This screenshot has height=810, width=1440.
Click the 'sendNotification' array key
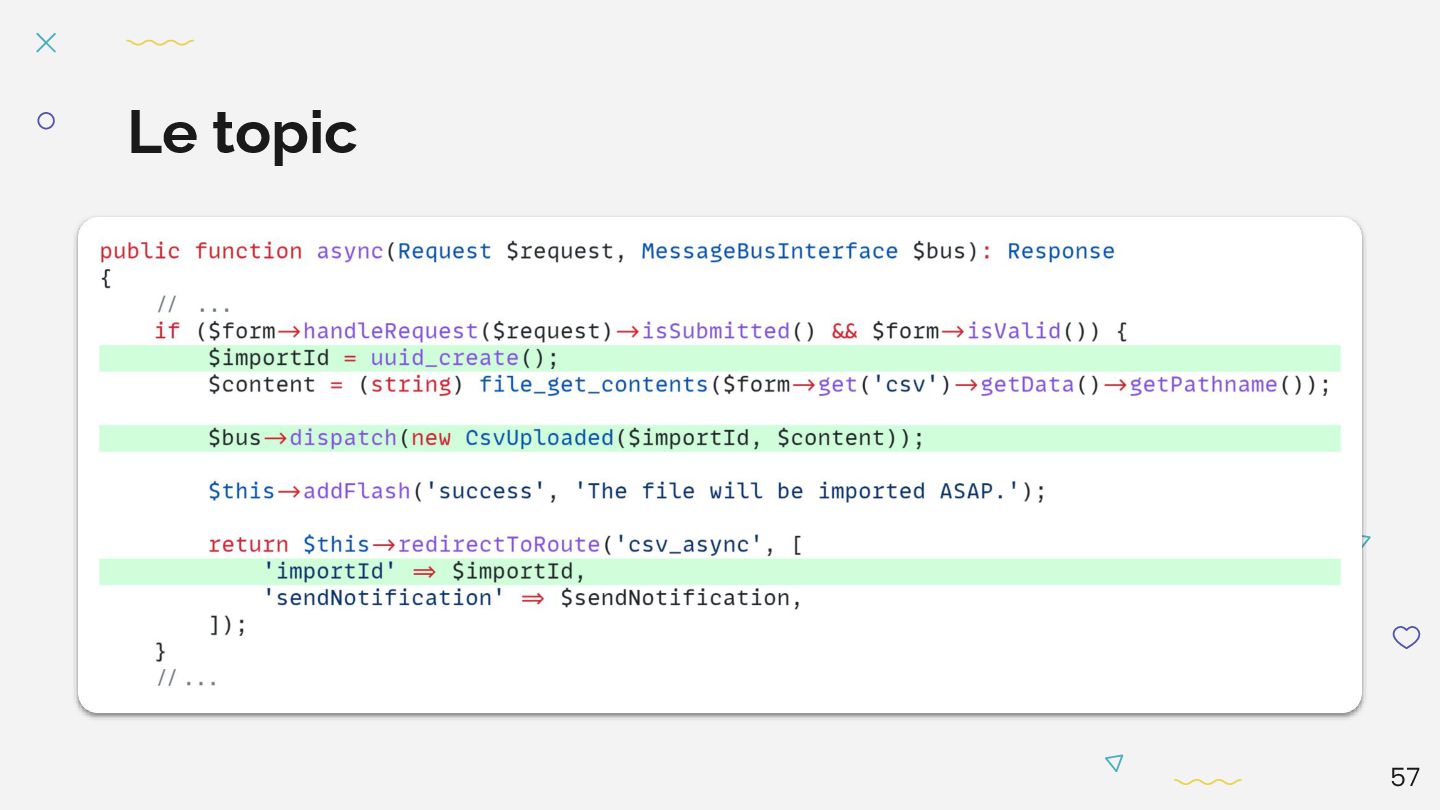click(384, 598)
